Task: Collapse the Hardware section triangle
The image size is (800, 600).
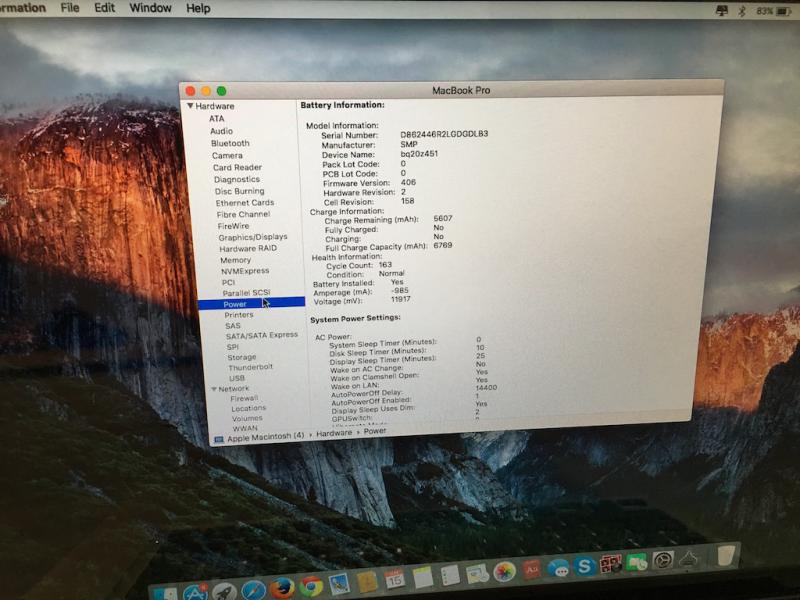Action: [190, 106]
